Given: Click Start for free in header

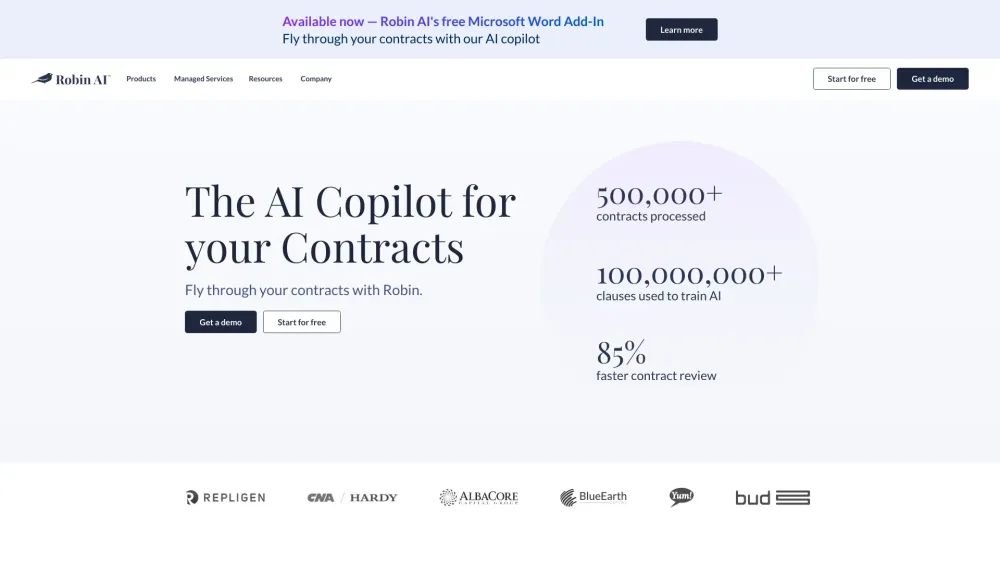Looking at the screenshot, I should [x=851, y=79].
